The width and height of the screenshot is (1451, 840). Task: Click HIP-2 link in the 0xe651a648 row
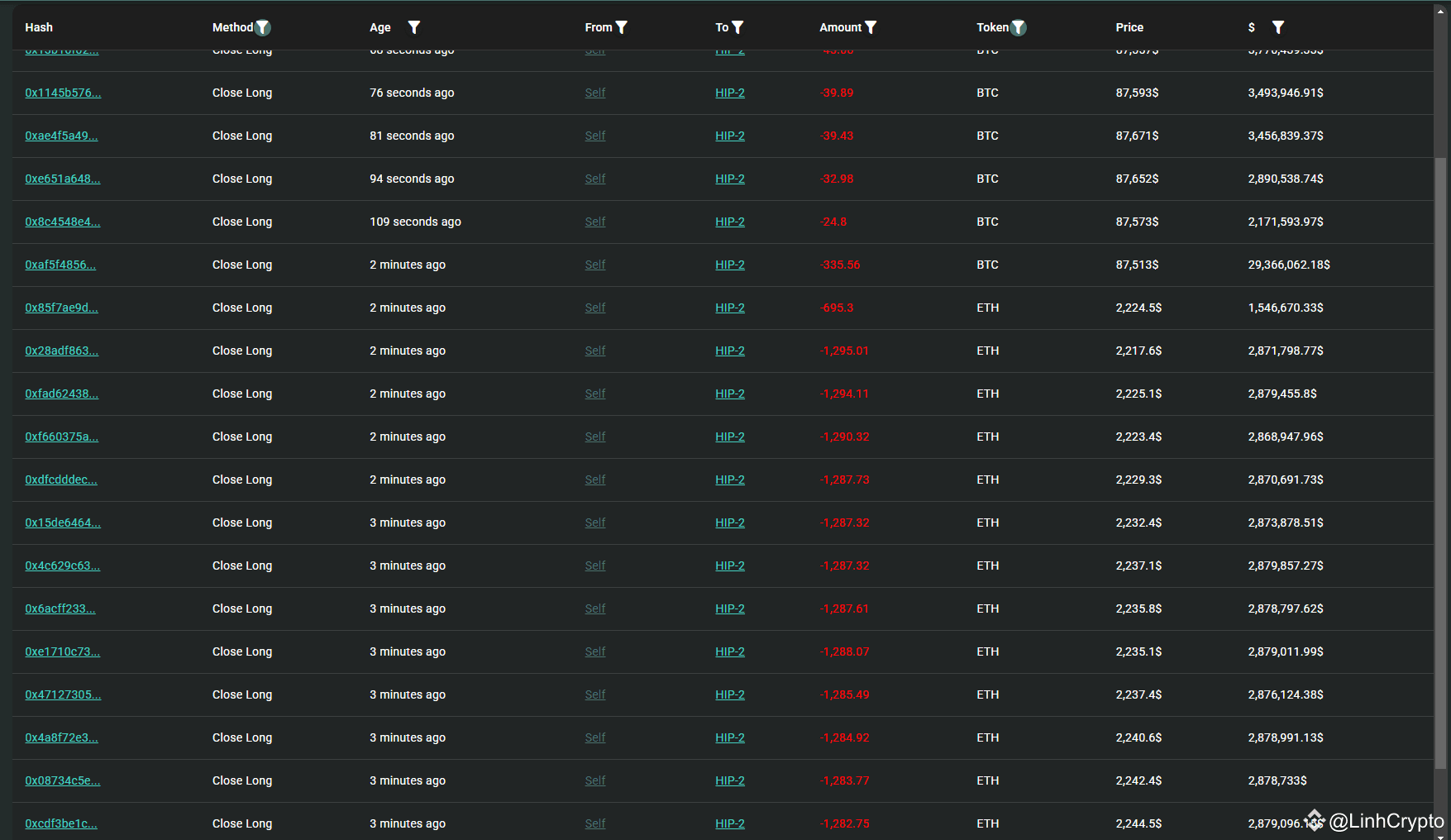[x=730, y=179]
